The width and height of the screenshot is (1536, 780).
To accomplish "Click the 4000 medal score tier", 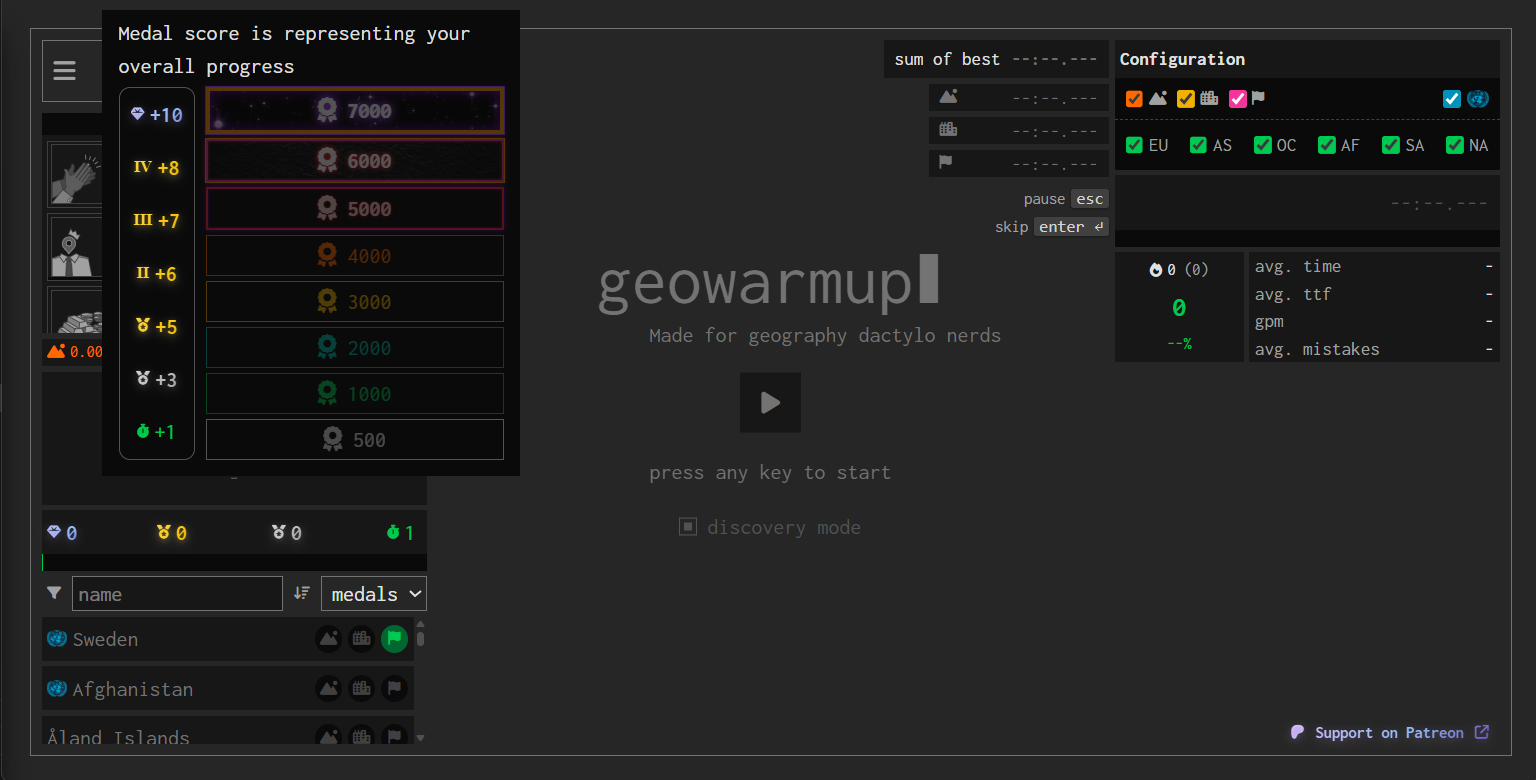I will pos(355,256).
